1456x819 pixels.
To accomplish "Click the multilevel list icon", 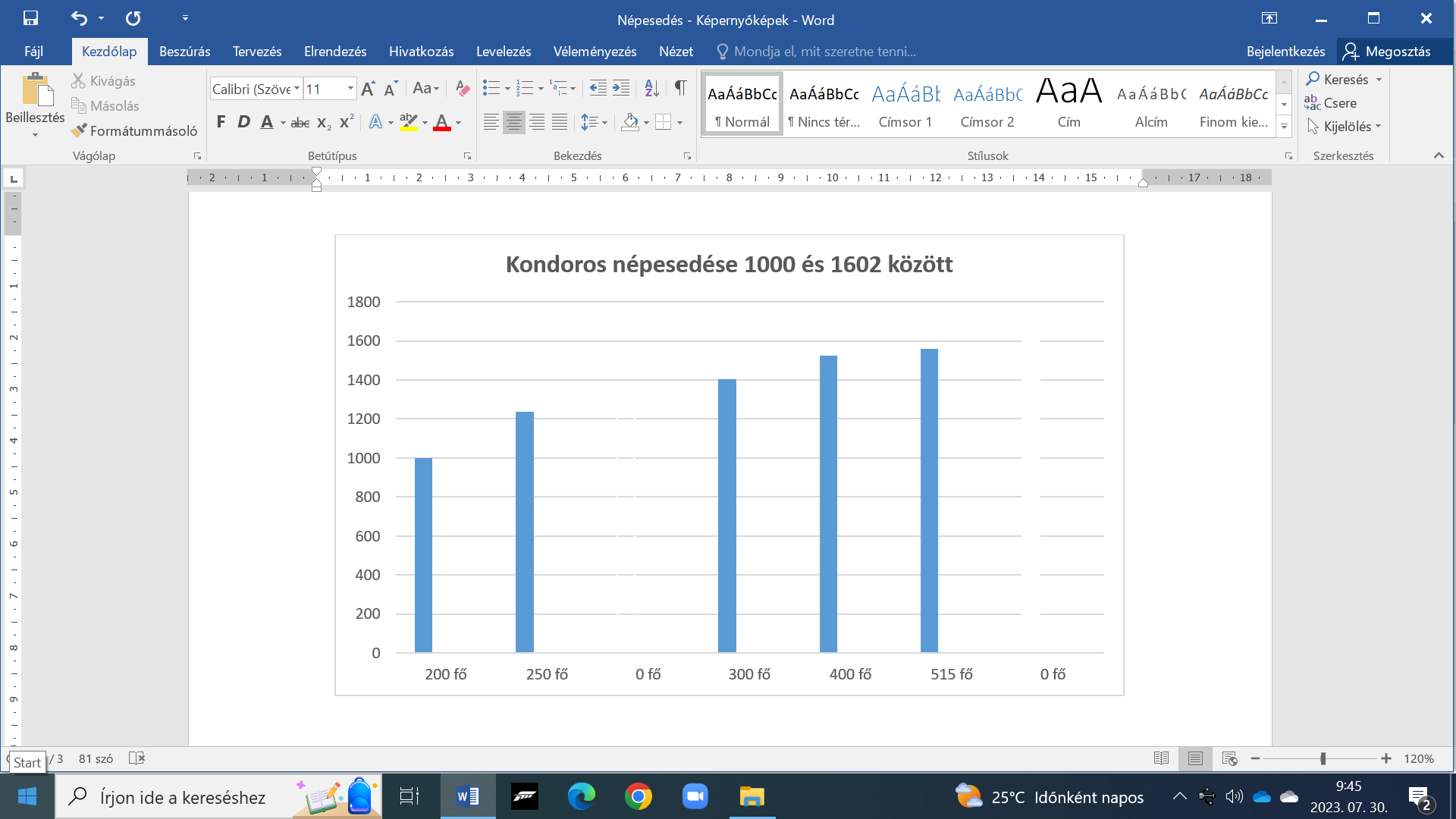I will pyautogui.click(x=558, y=88).
